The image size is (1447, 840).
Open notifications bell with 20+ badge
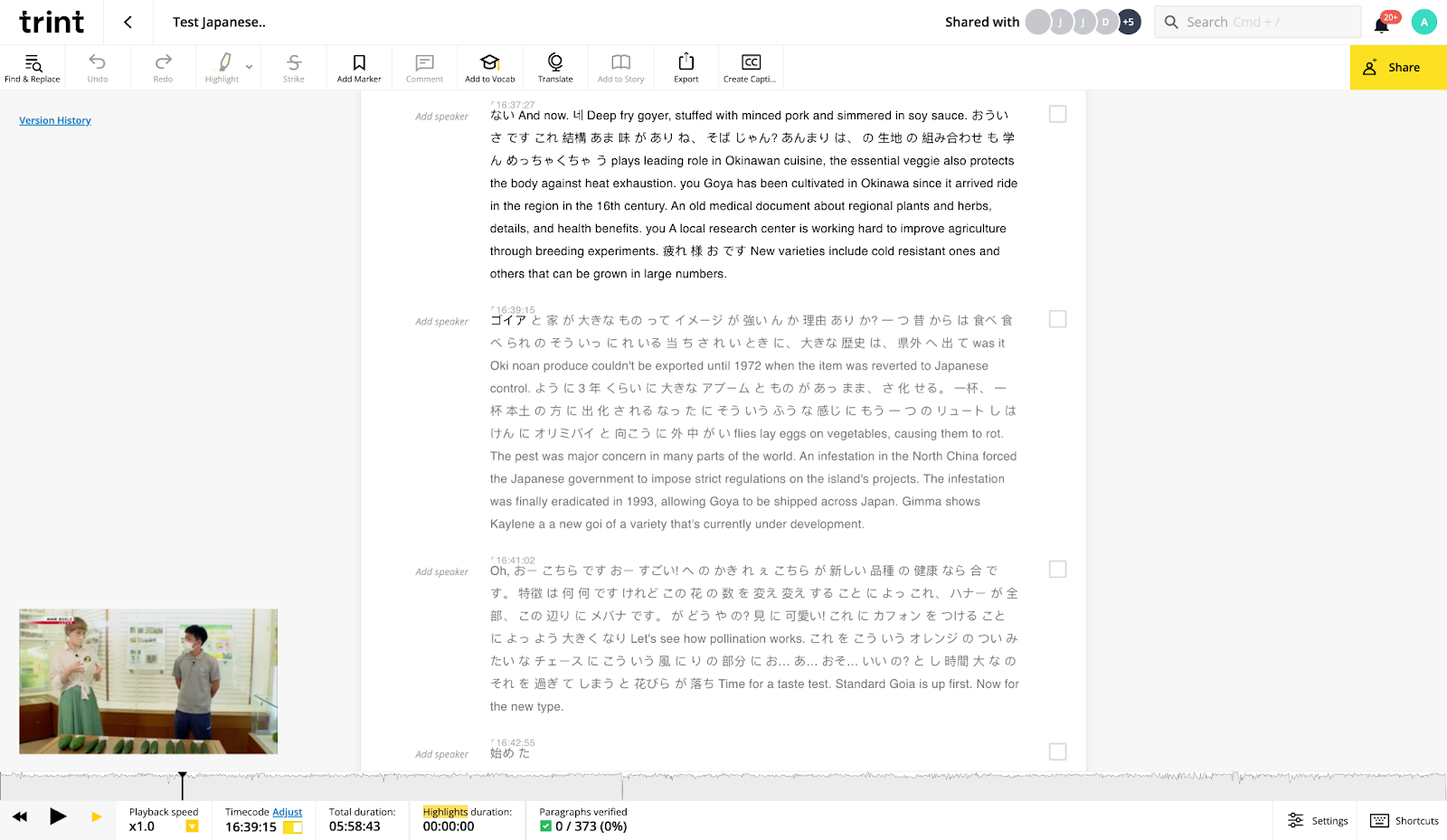1384,23
